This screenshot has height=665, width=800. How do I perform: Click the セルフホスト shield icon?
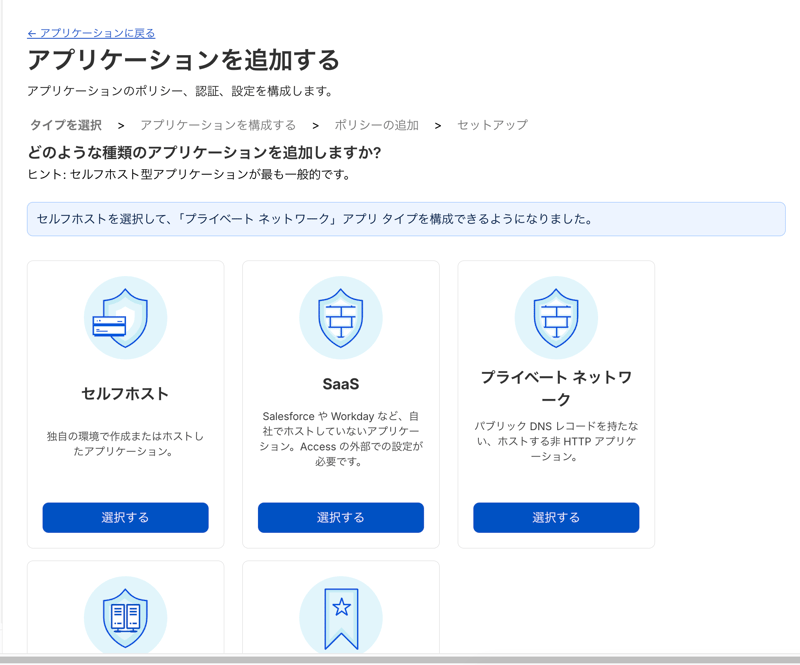tap(126, 317)
